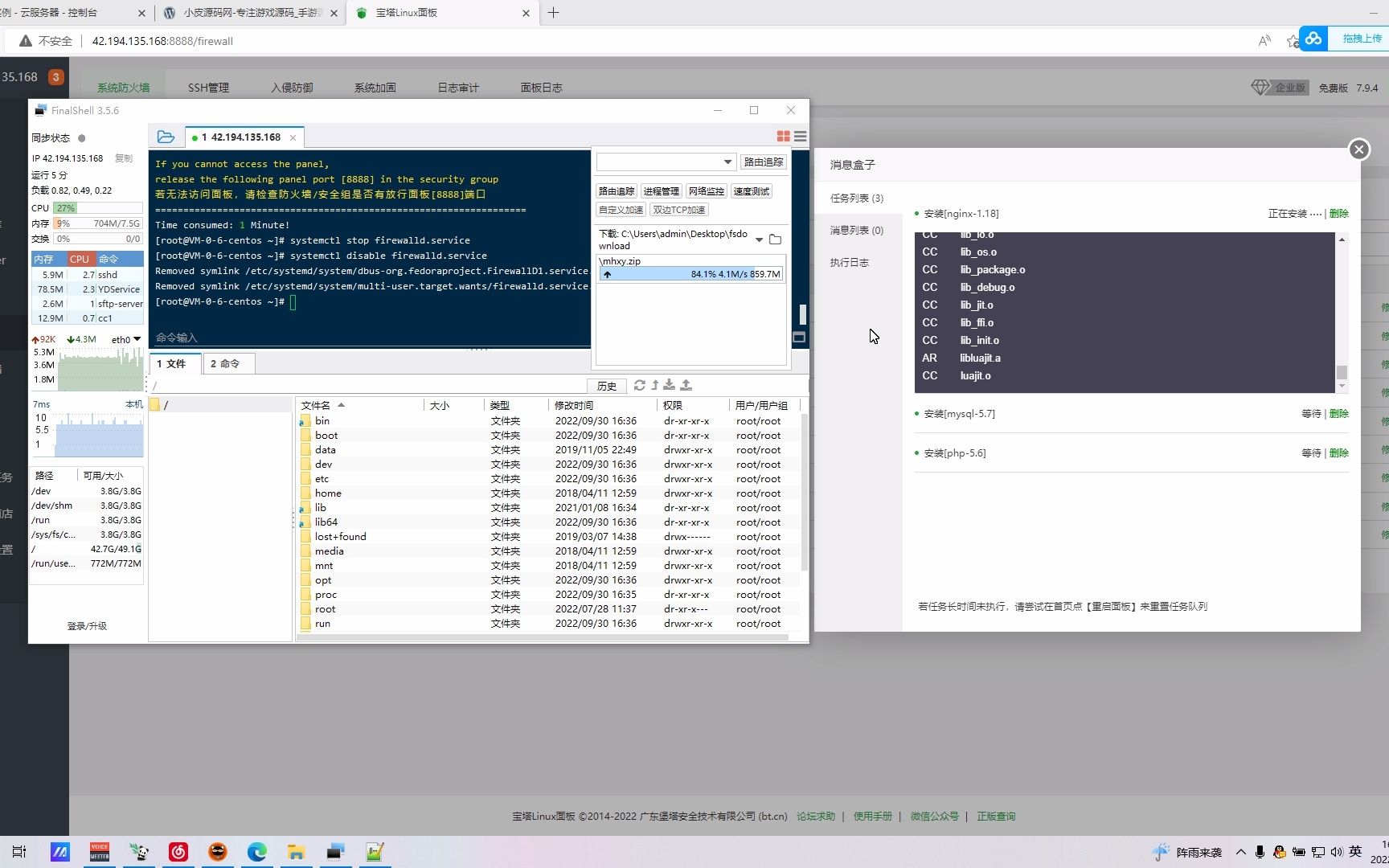This screenshot has height=868, width=1389.
Task: Open the bin folder in file list
Action: click(x=322, y=421)
